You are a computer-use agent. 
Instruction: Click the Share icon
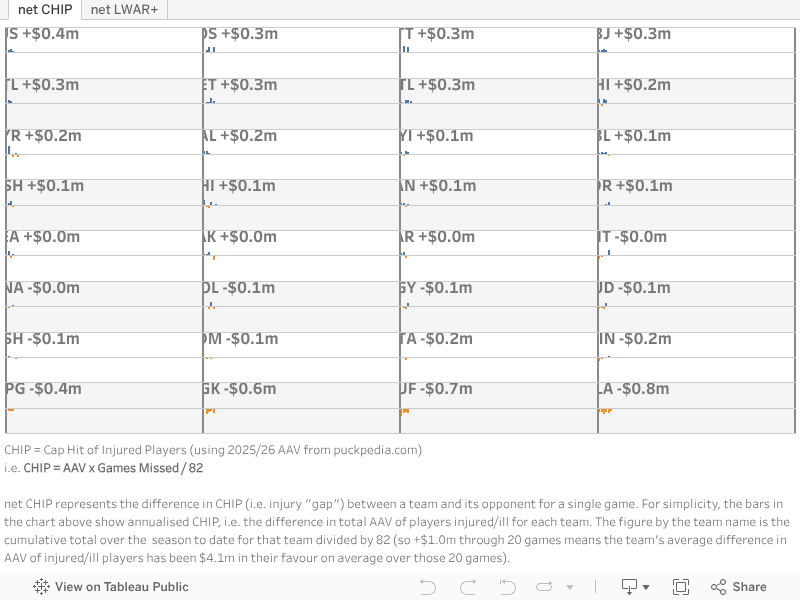718,587
